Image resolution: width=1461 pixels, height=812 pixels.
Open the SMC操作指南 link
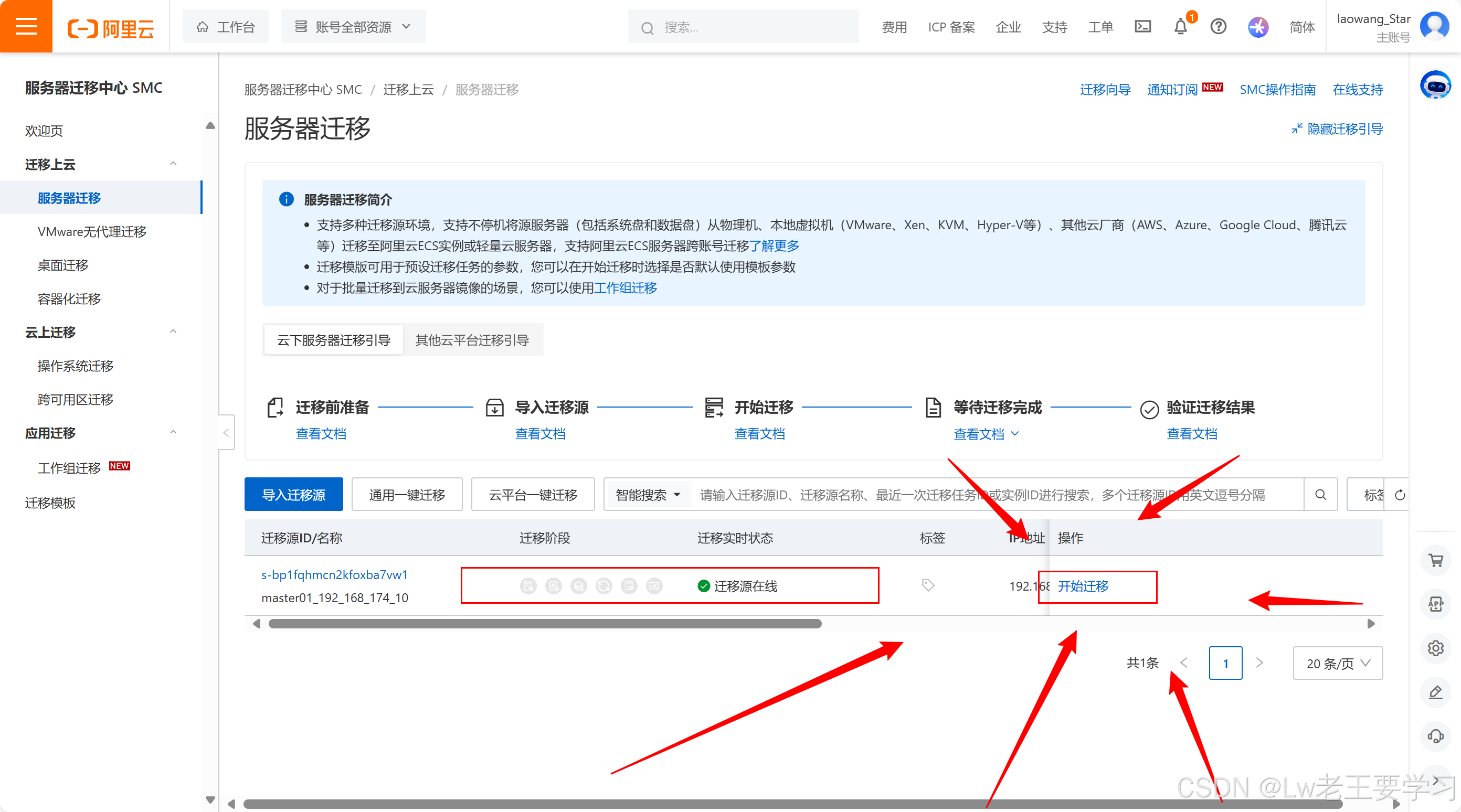tap(1277, 89)
